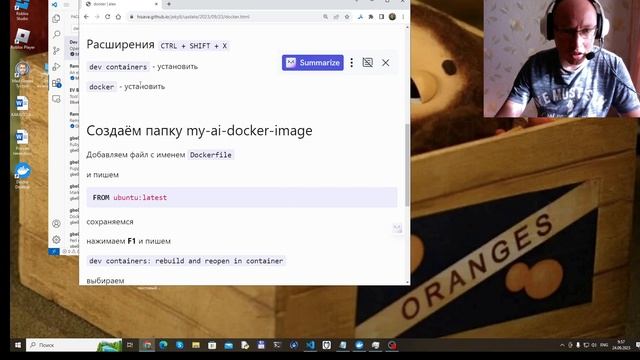This screenshot has height=360, width=640.
Task: Open Explorer in VS Code activity bar
Action: 56,18
